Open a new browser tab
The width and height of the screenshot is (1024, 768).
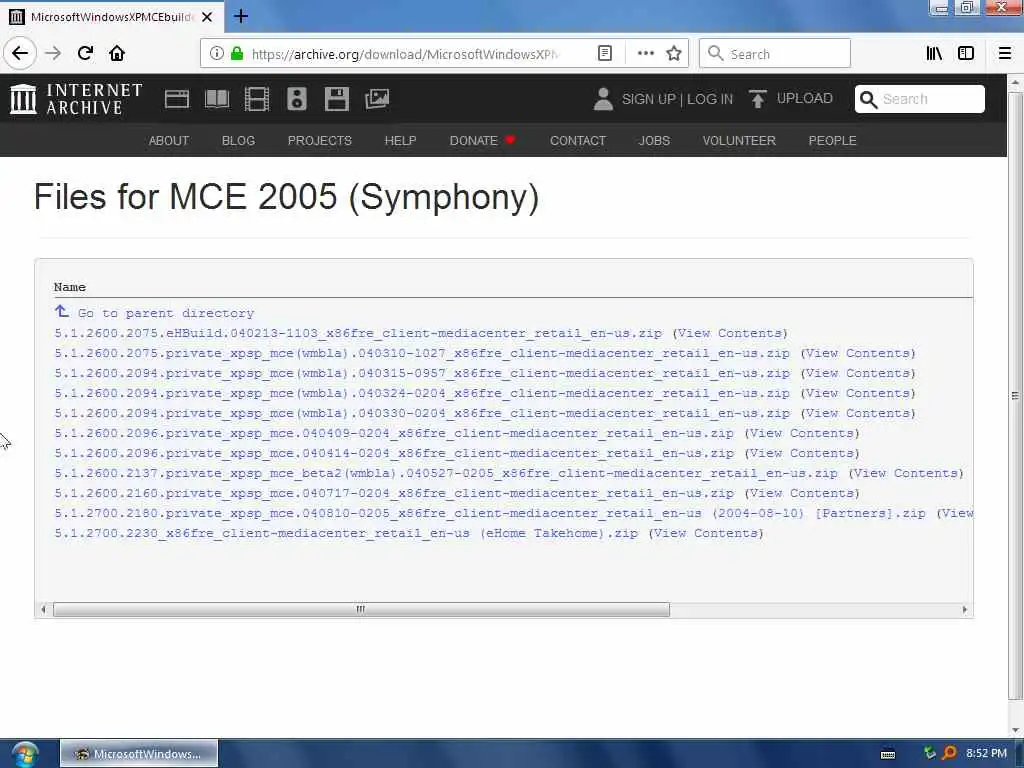point(241,16)
